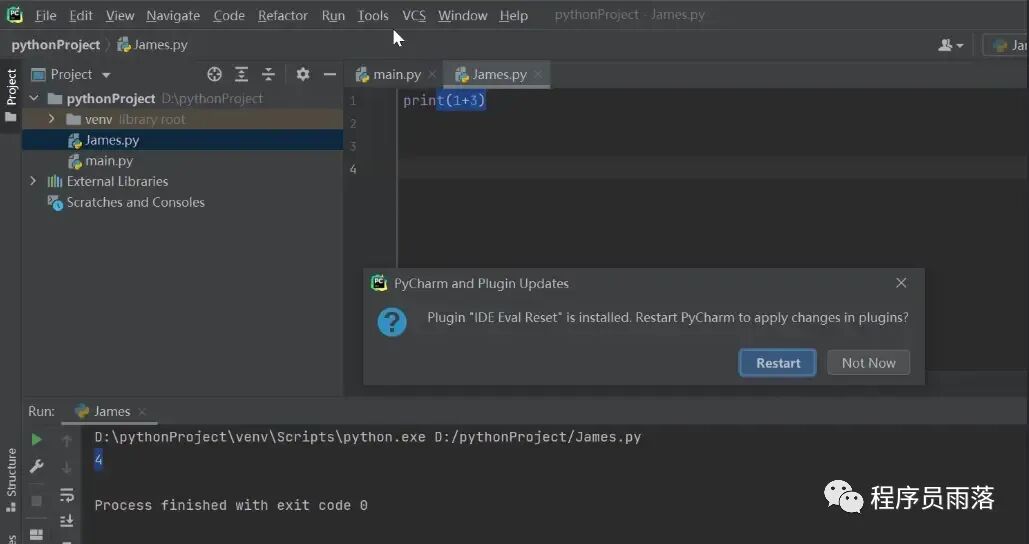Click the restore layout icon in Run panel
The width and height of the screenshot is (1029, 544).
[37, 535]
